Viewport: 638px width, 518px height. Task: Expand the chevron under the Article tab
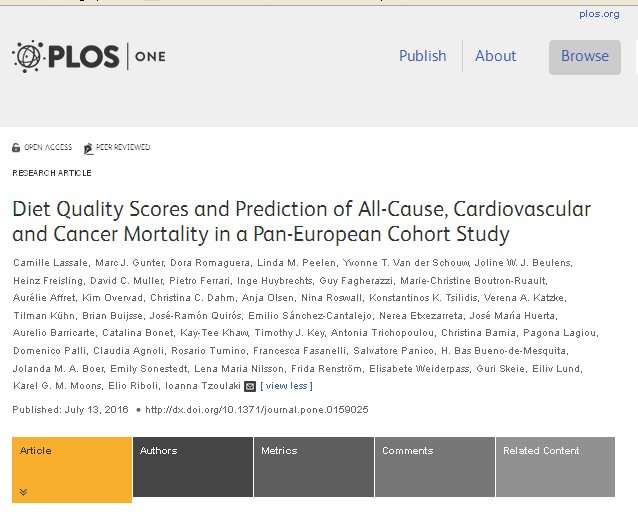coord(23,491)
